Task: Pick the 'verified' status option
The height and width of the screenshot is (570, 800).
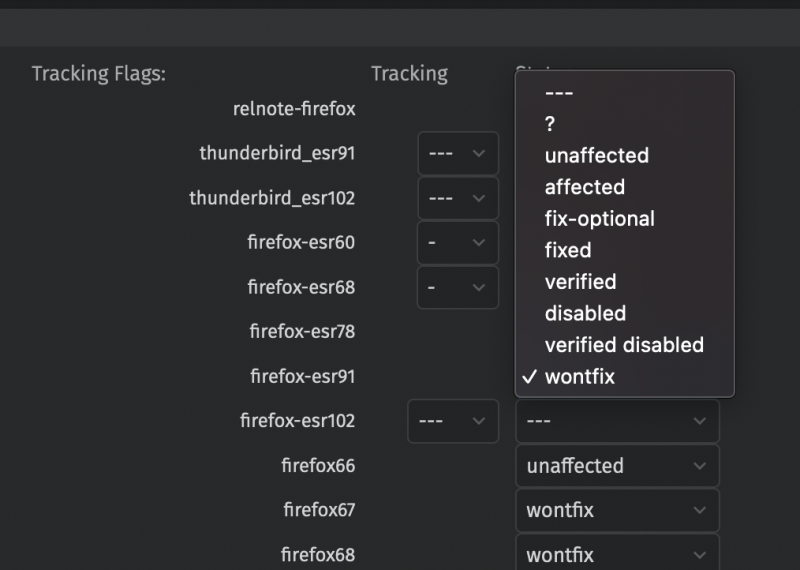Action: [624, 282]
